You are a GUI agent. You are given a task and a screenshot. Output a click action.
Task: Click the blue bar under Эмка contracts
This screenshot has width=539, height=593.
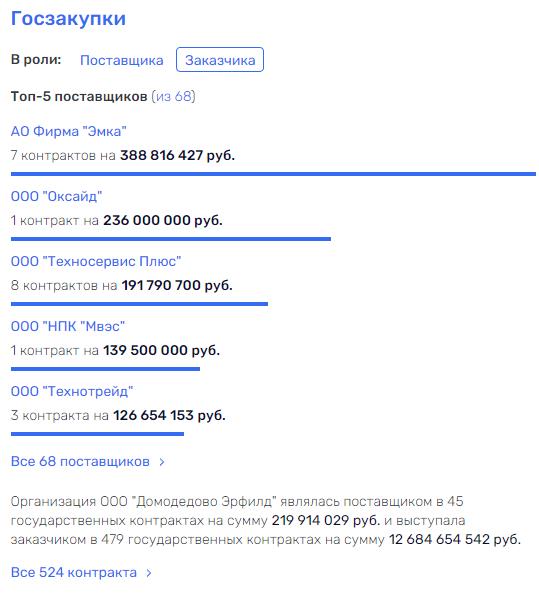[273, 174]
